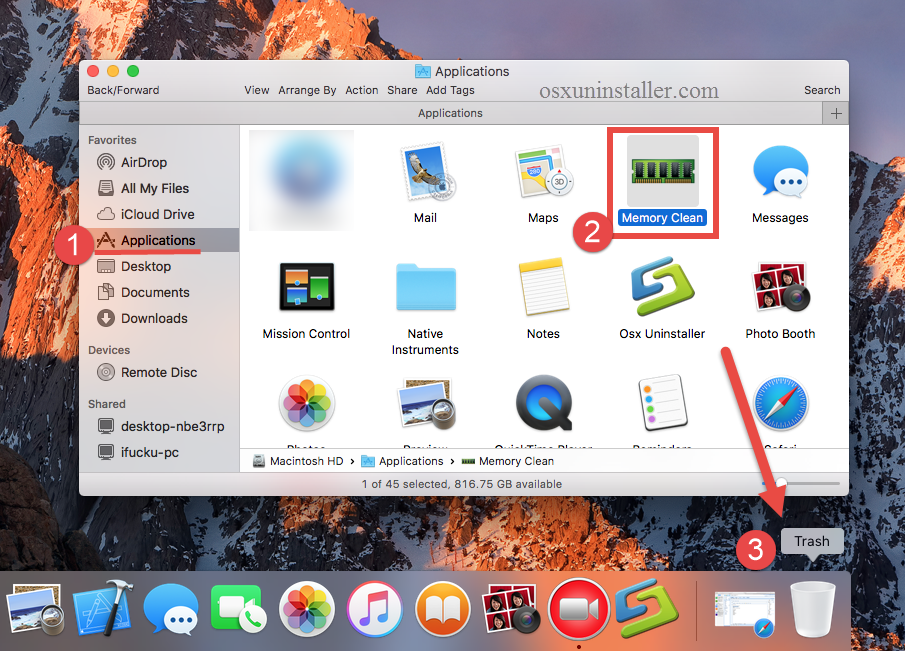Select the QuickTime Player icon

click(543, 403)
